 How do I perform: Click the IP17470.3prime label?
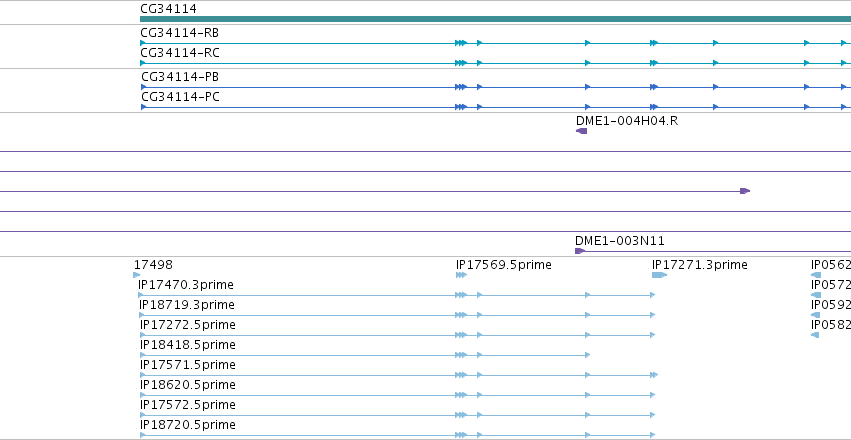186,285
